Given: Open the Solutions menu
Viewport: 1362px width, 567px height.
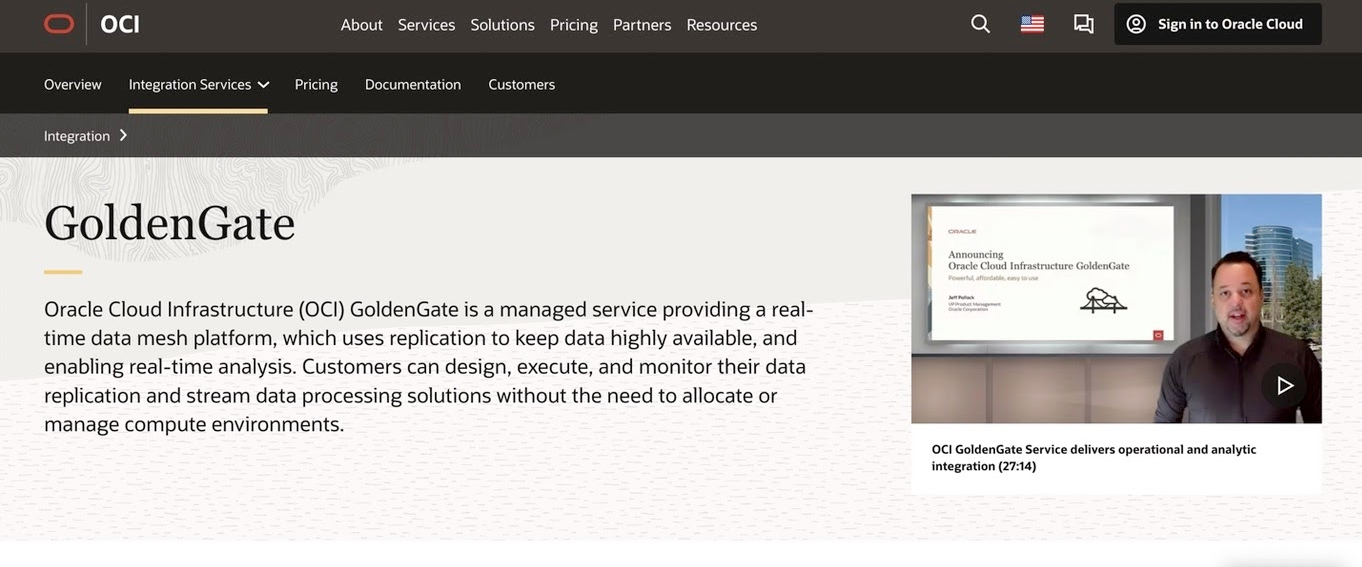Looking at the screenshot, I should click(502, 24).
